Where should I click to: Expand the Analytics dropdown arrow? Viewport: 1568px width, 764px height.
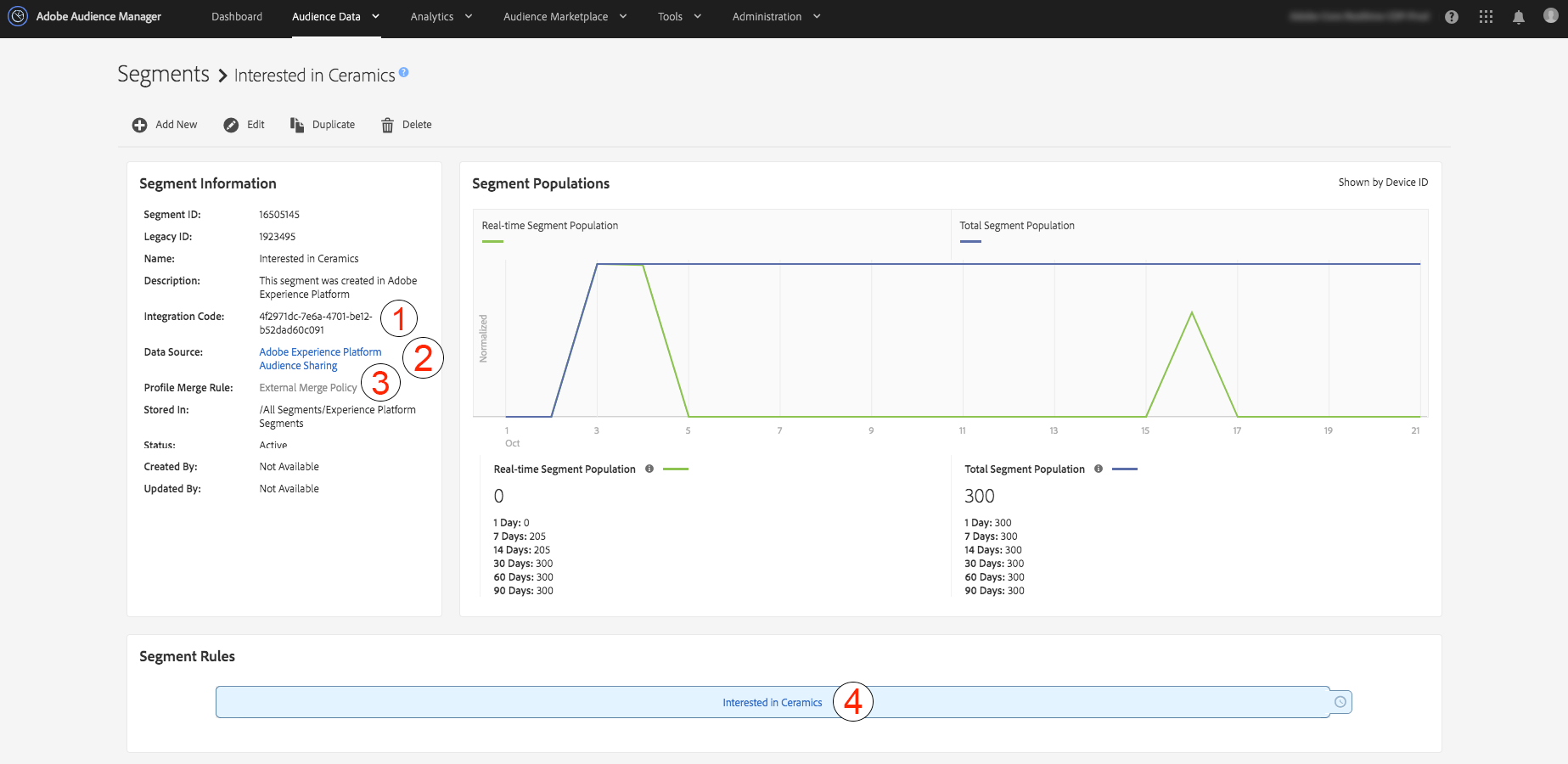coord(469,16)
